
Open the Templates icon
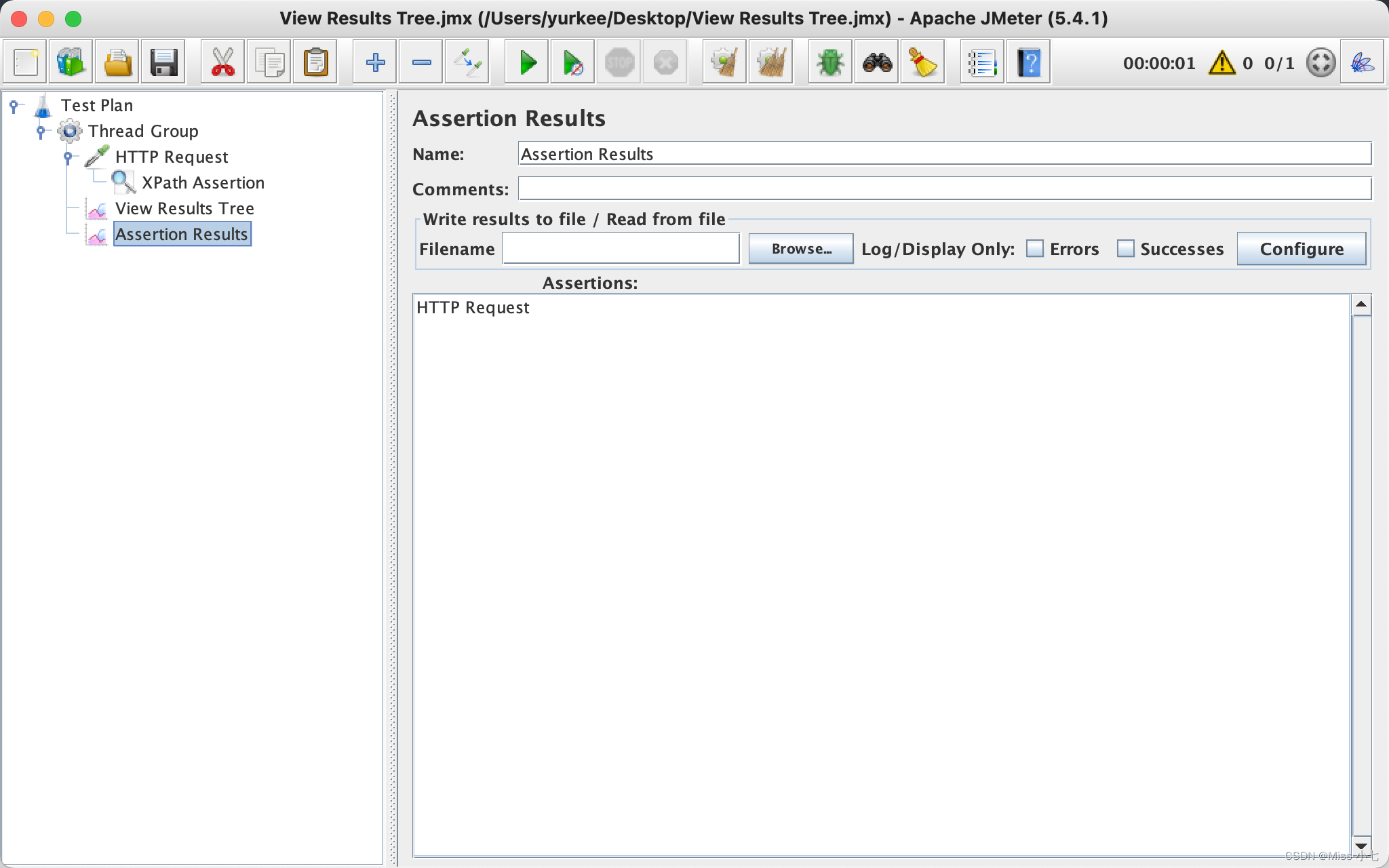point(71,62)
